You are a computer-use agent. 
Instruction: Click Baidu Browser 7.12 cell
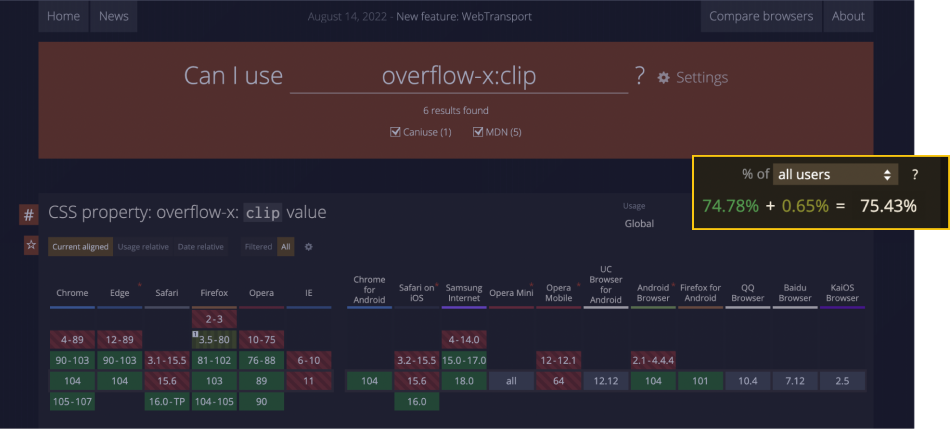pyautogui.click(x=795, y=381)
